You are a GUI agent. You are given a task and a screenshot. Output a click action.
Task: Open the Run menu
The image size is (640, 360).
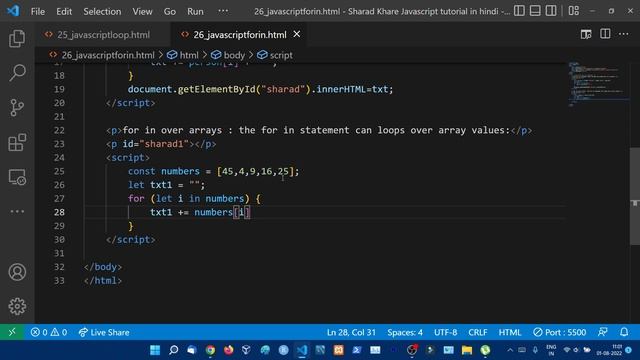195,11
